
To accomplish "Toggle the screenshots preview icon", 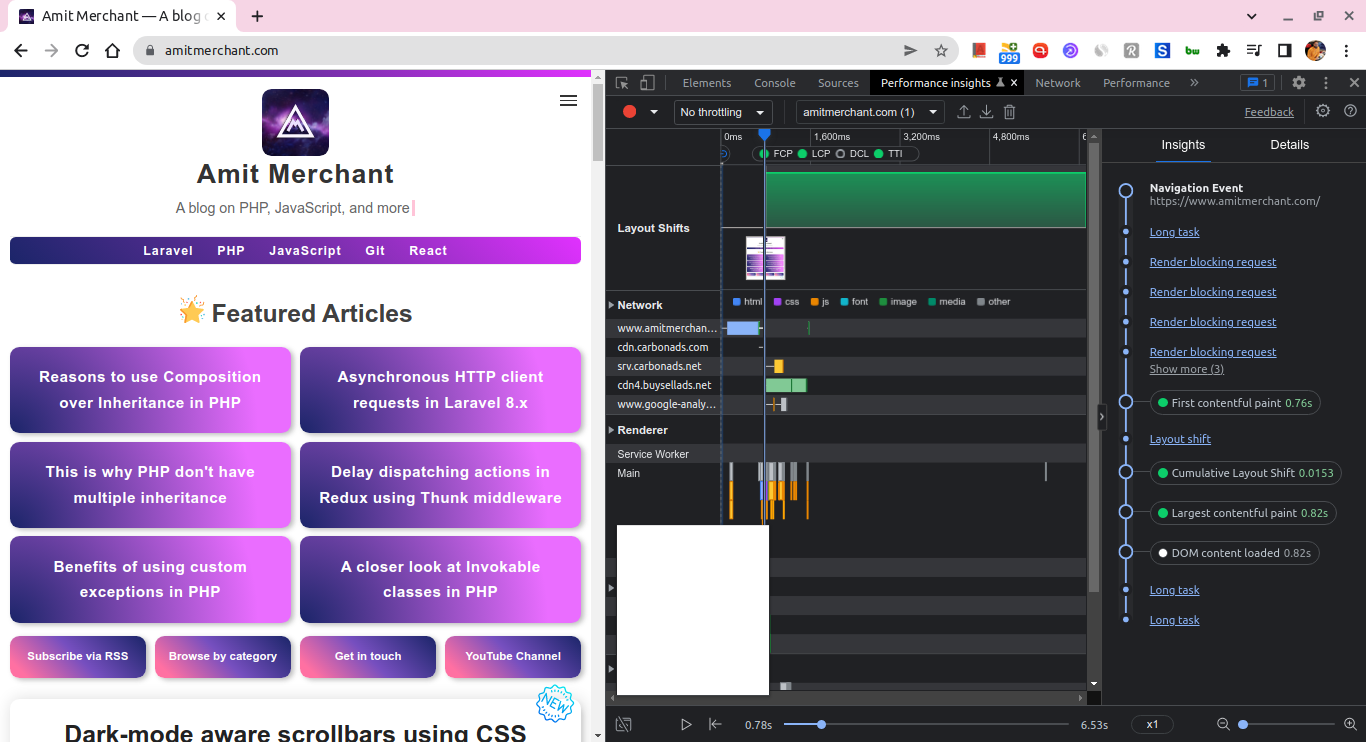I will pyautogui.click(x=624, y=724).
